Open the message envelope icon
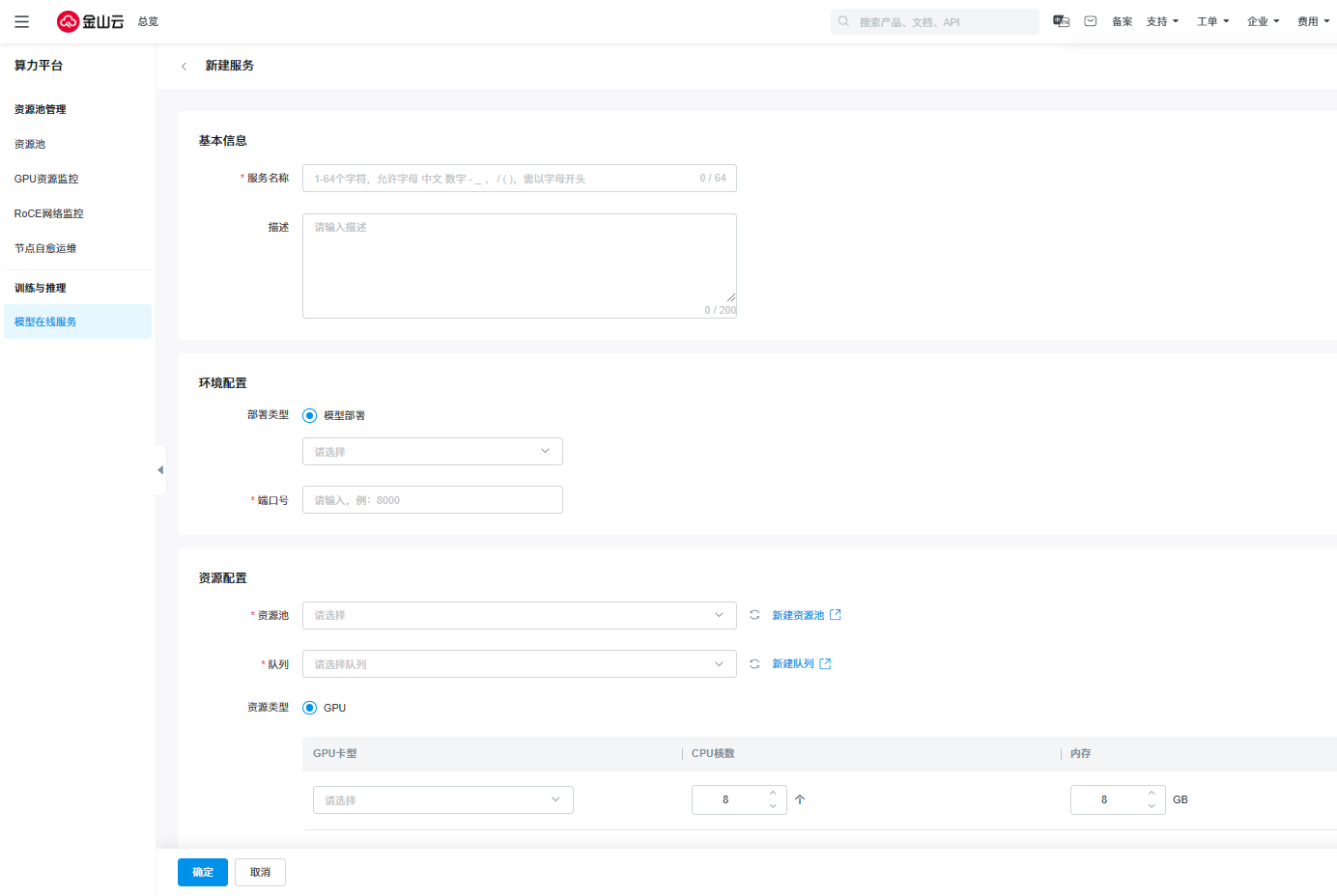The image size is (1337, 896). 1090,21
